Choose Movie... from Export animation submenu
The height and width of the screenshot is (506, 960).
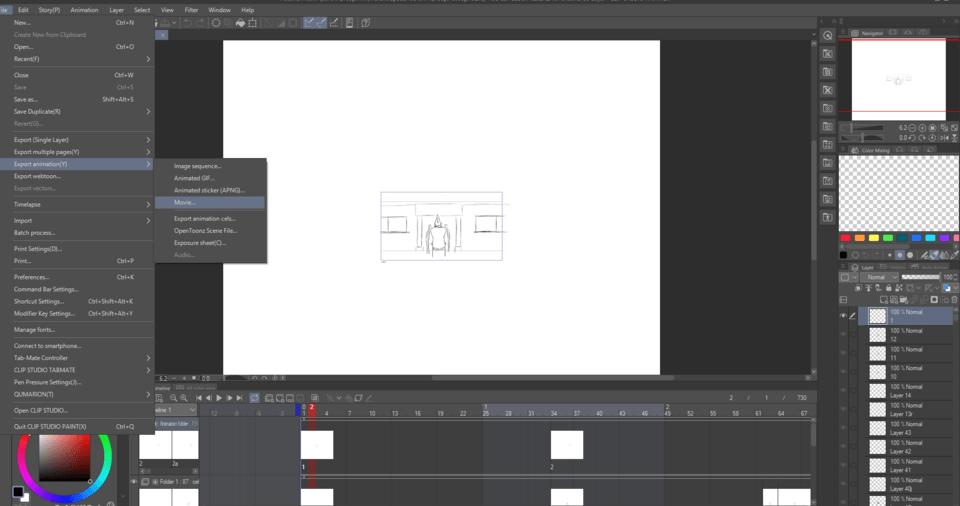click(210, 202)
